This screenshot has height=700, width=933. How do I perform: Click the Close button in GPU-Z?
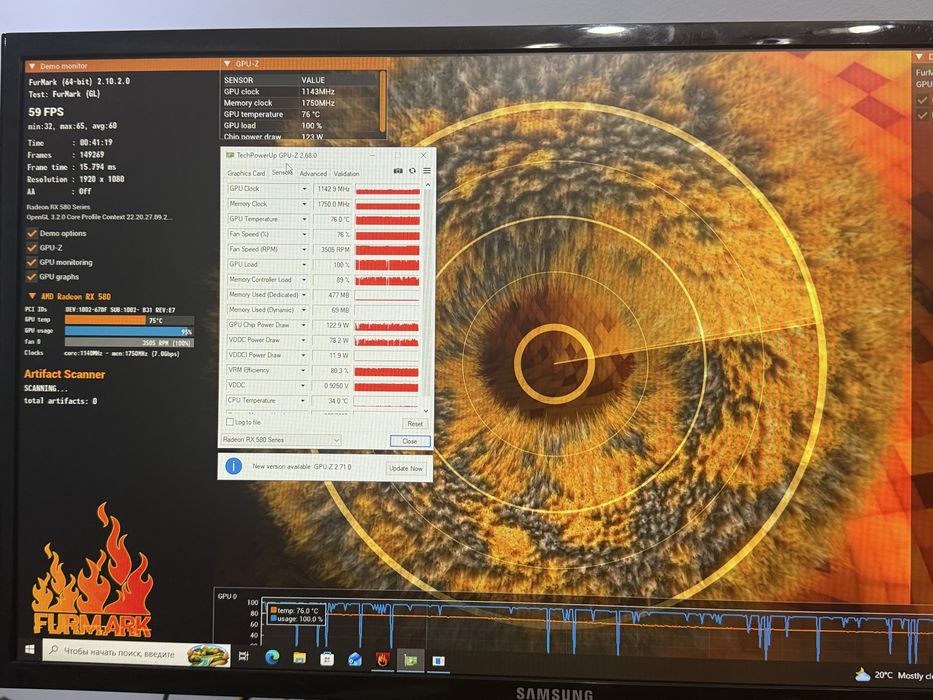[x=409, y=441]
